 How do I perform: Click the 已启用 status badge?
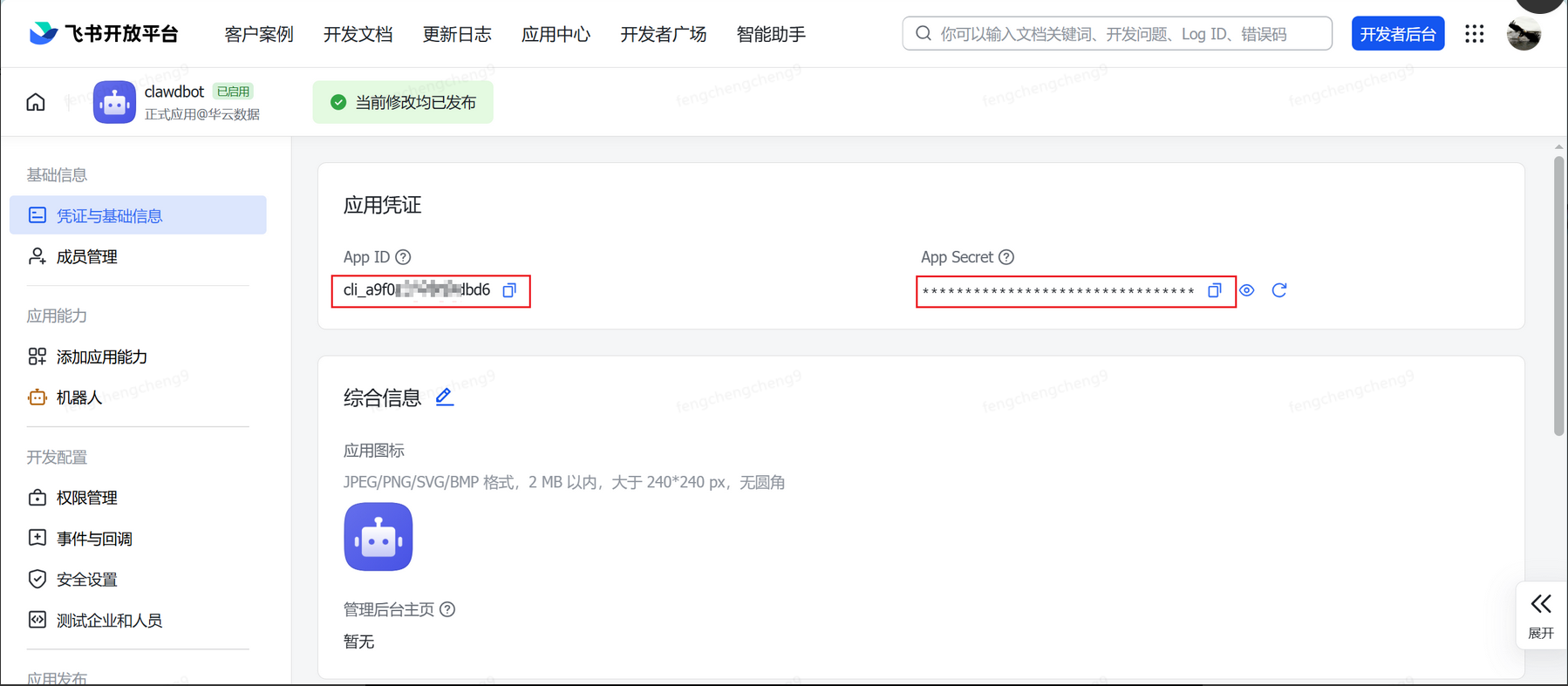(233, 92)
